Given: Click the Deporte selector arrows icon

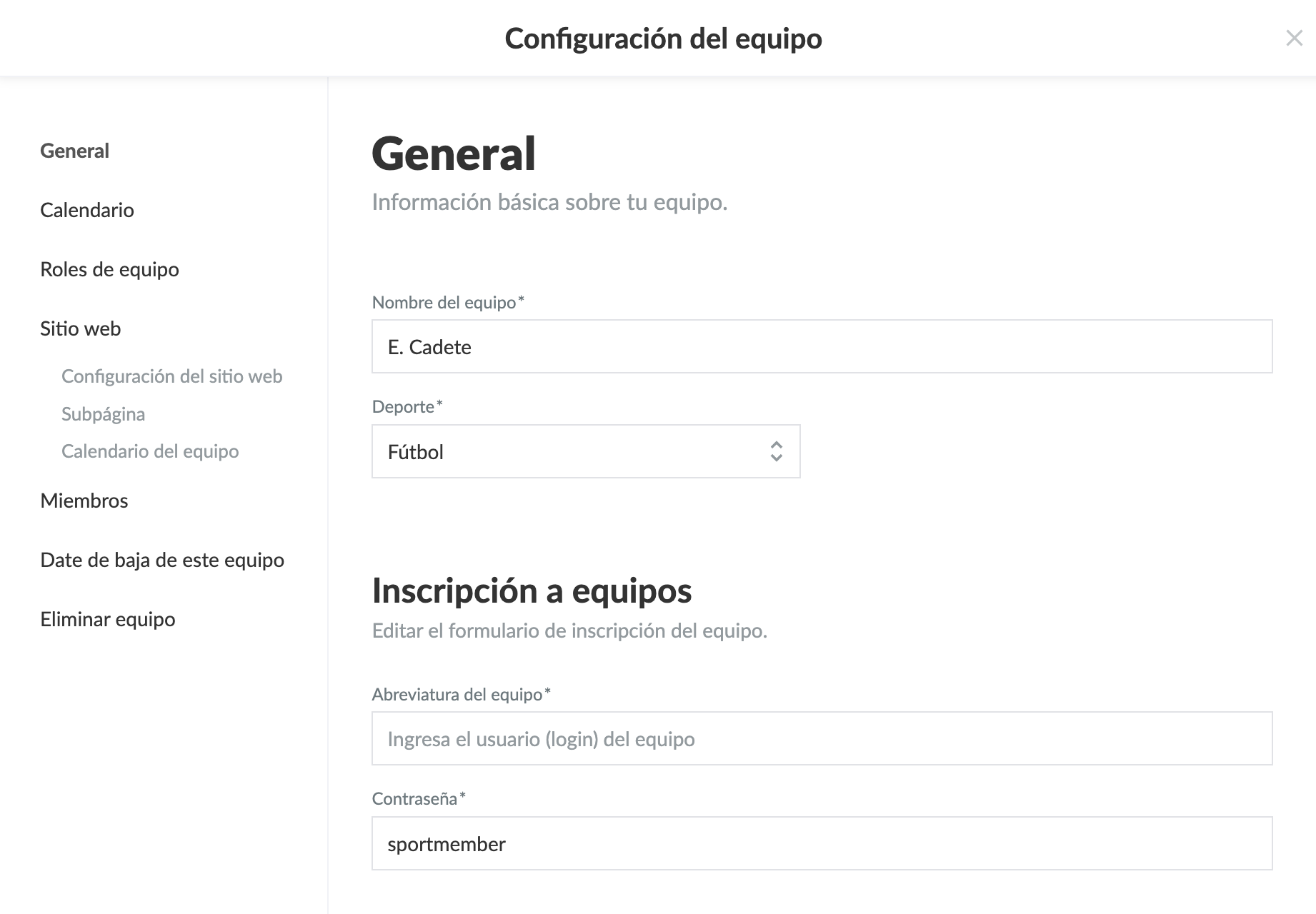Looking at the screenshot, I should 777,451.
